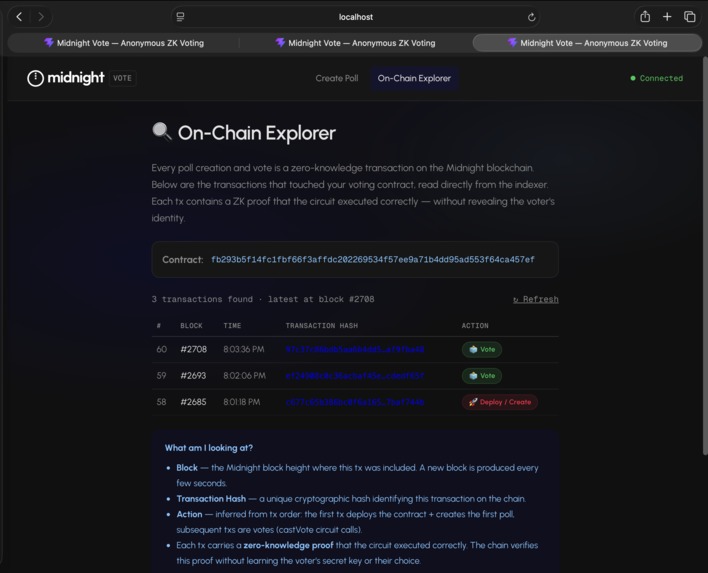The width and height of the screenshot is (708, 573).
Task: Click the page vertical scrollbar
Action: pyautogui.click(x=705, y=256)
